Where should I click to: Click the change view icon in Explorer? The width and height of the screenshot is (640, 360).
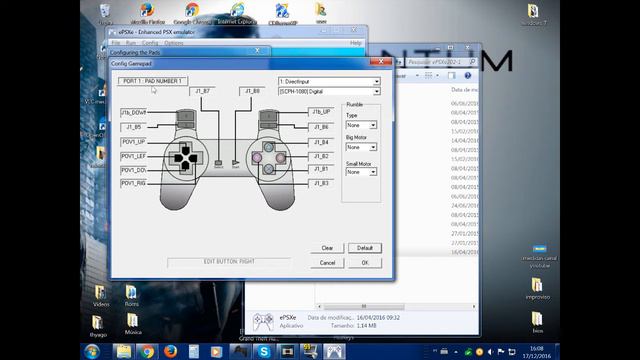coord(428,76)
